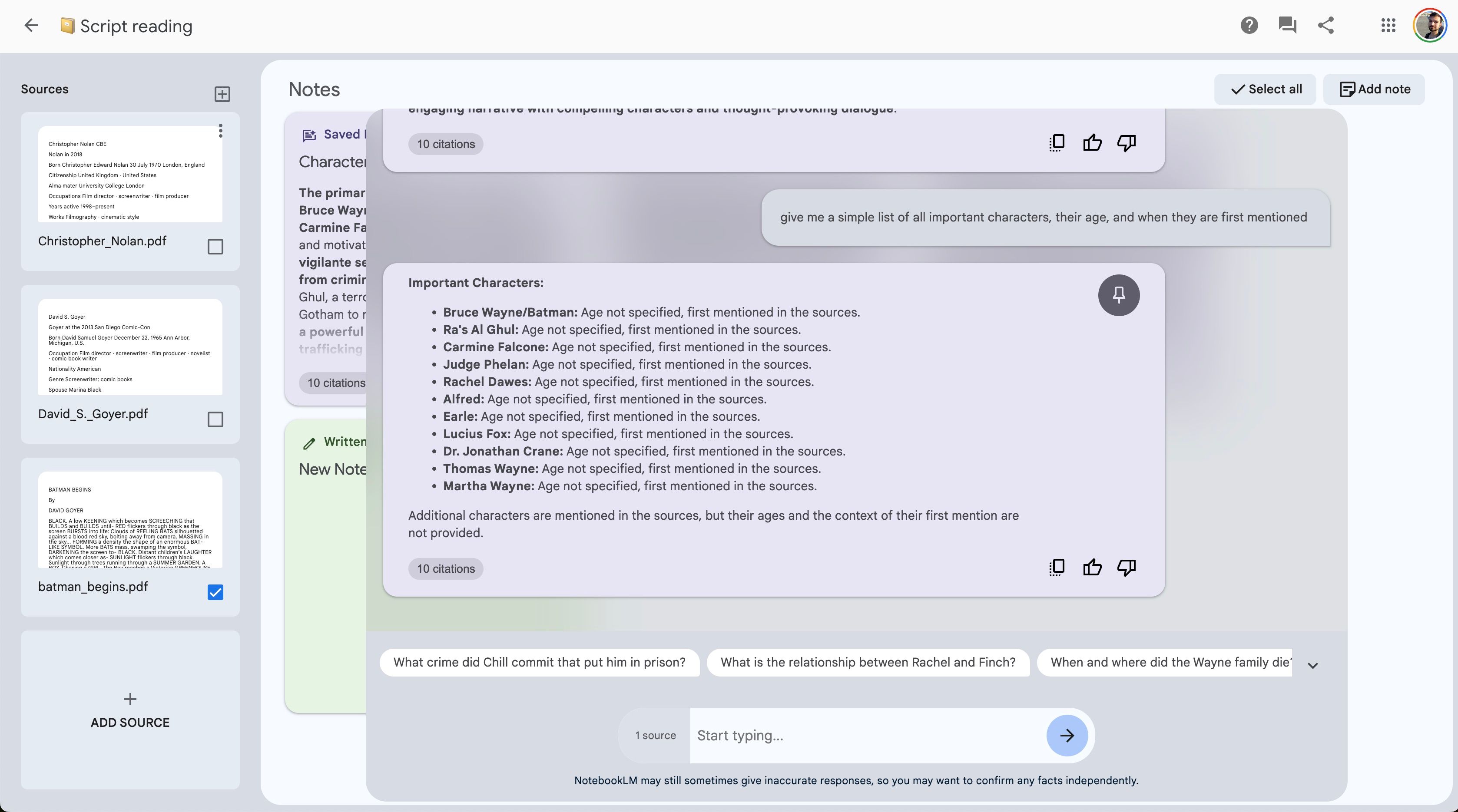This screenshot has width=1458, height=812.
Task: Click the Martha Wayne list entry
Action: pos(630,486)
